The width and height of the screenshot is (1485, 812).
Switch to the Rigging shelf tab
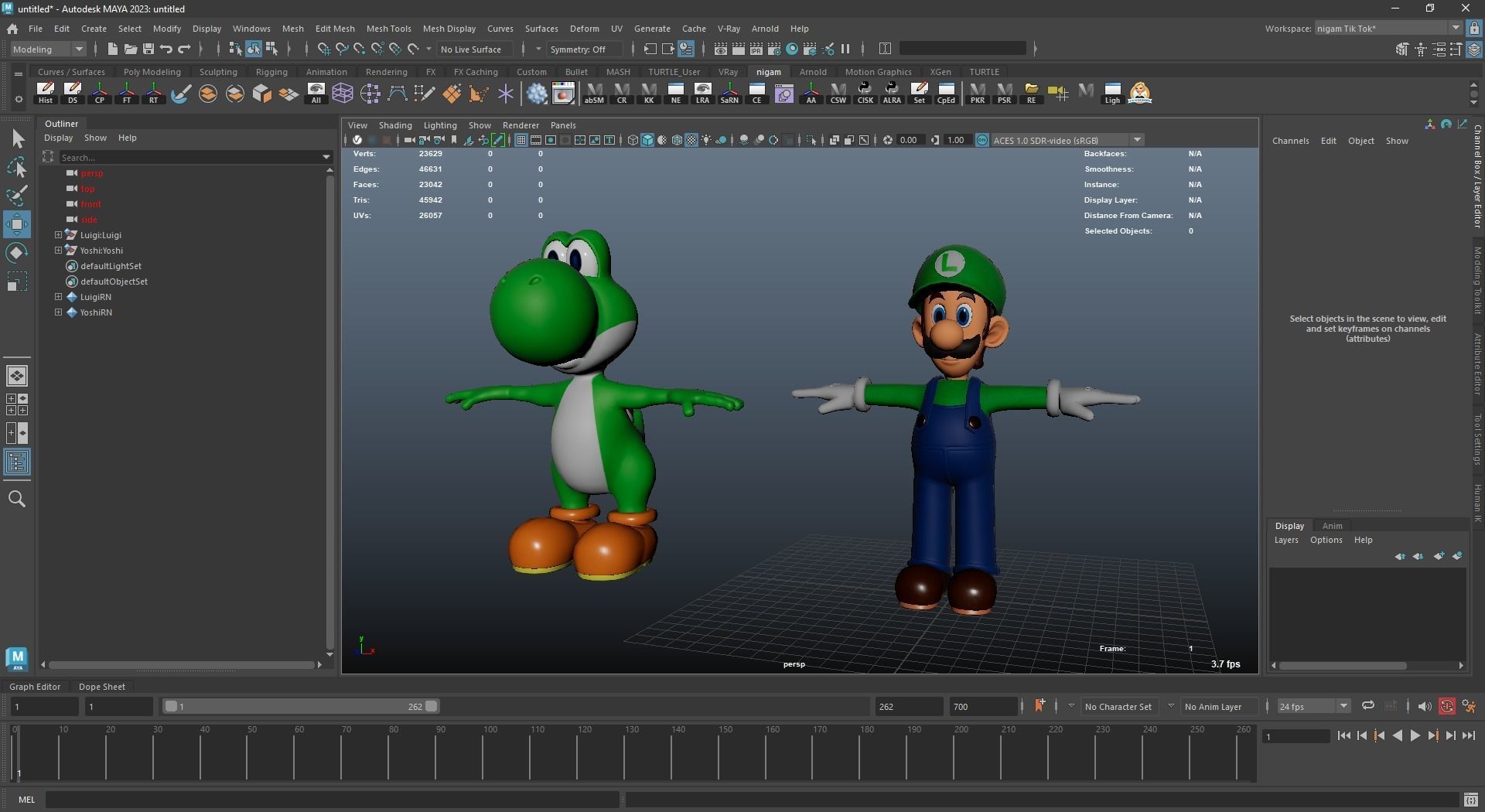click(x=271, y=72)
